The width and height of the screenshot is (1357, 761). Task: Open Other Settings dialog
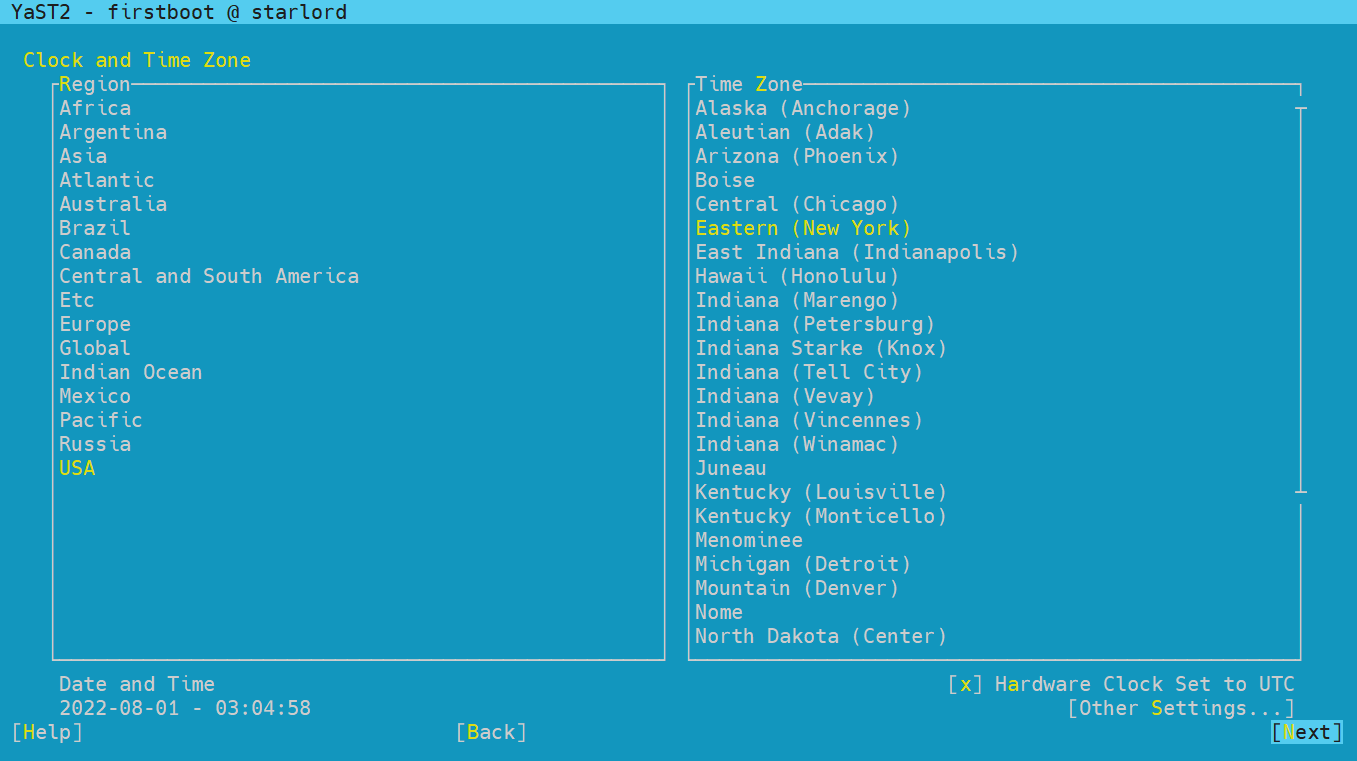point(1181,708)
